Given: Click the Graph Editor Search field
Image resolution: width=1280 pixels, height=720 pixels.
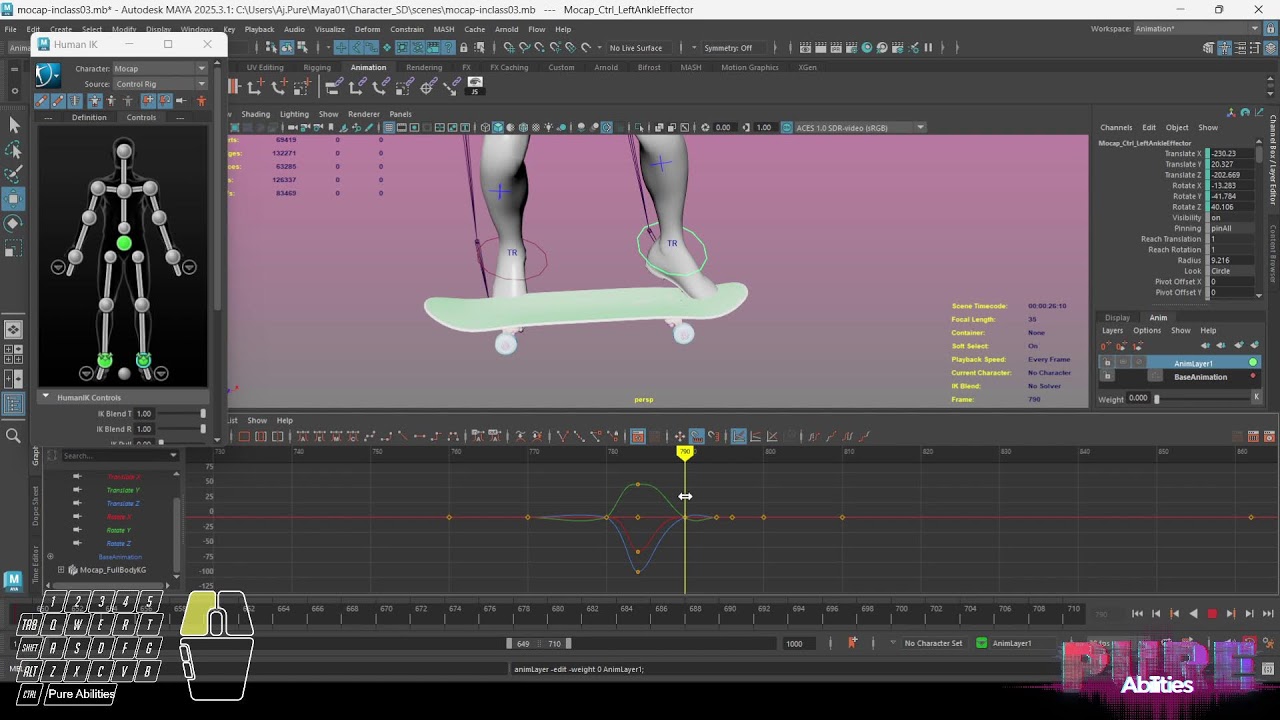Looking at the screenshot, I should tap(118, 455).
